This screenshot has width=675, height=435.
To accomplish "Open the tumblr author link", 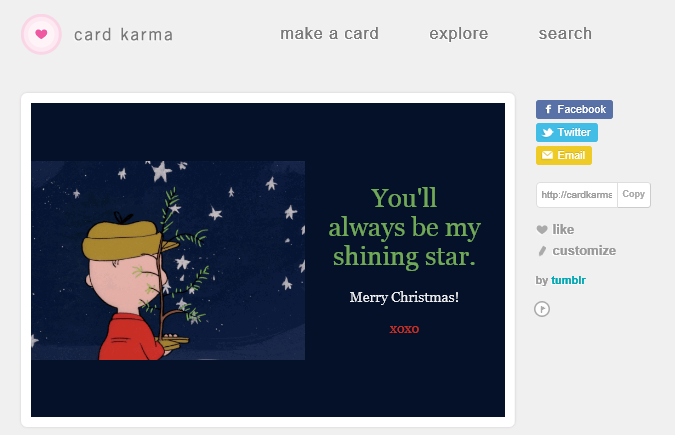I will [x=568, y=280].
